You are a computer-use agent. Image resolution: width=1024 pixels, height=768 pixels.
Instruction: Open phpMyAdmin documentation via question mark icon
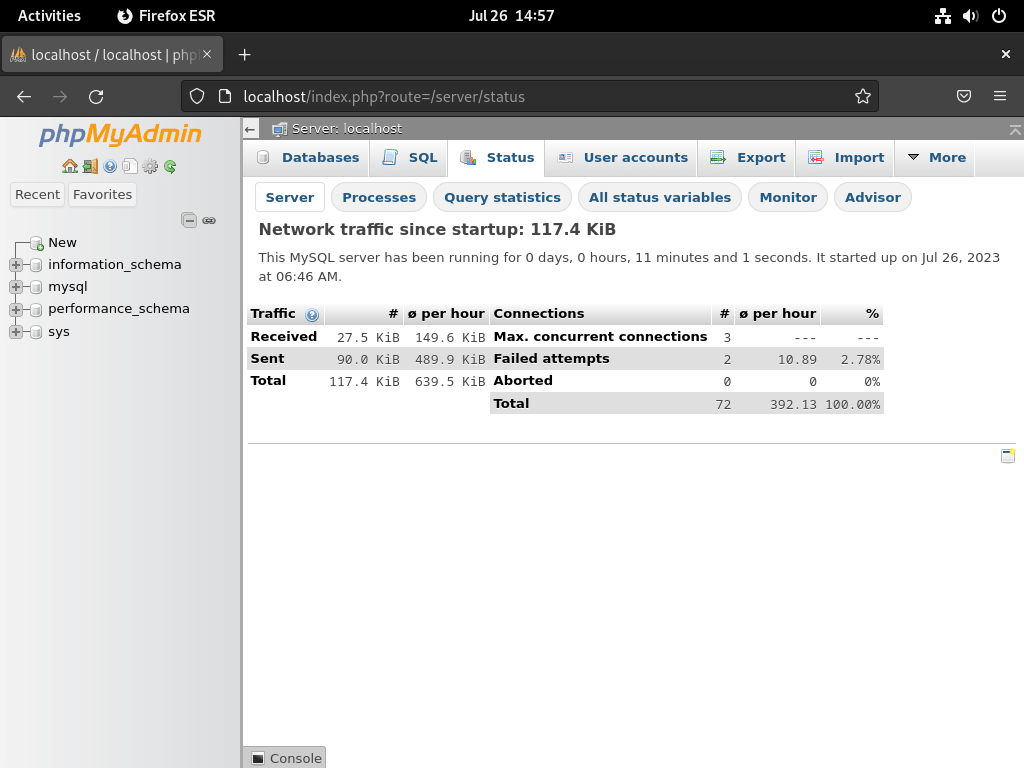click(x=110, y=167)
